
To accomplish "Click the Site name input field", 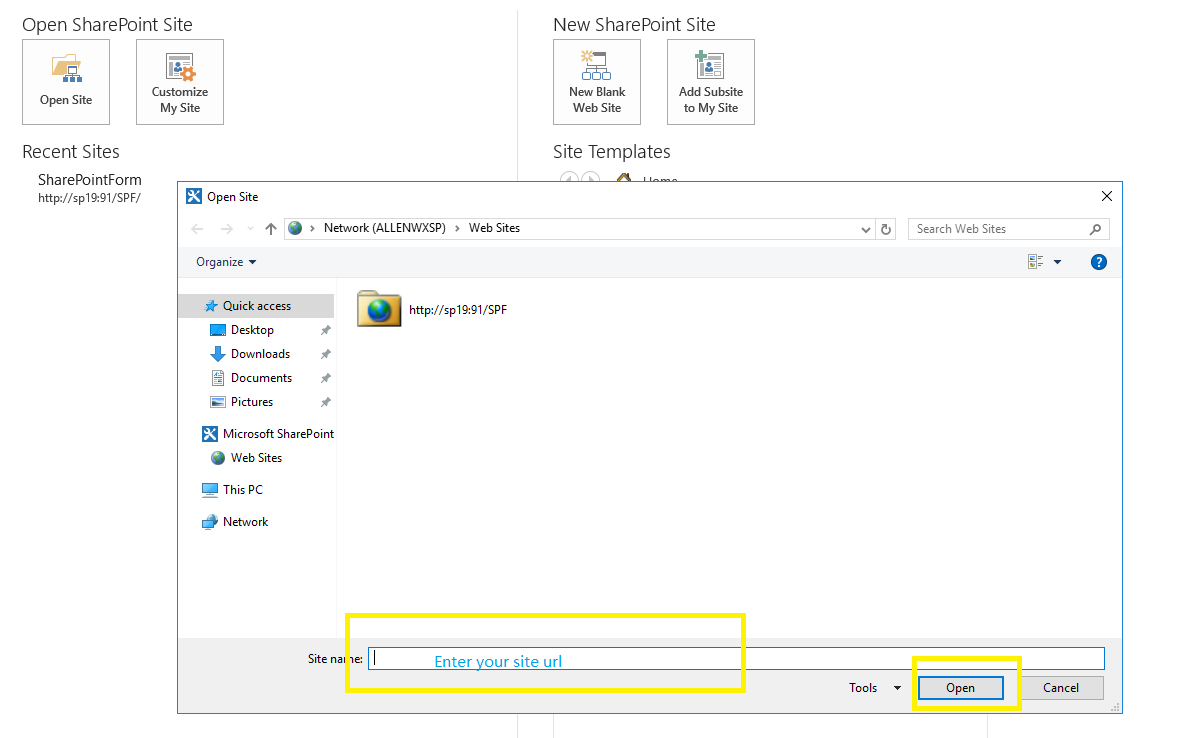I will 736,659.
